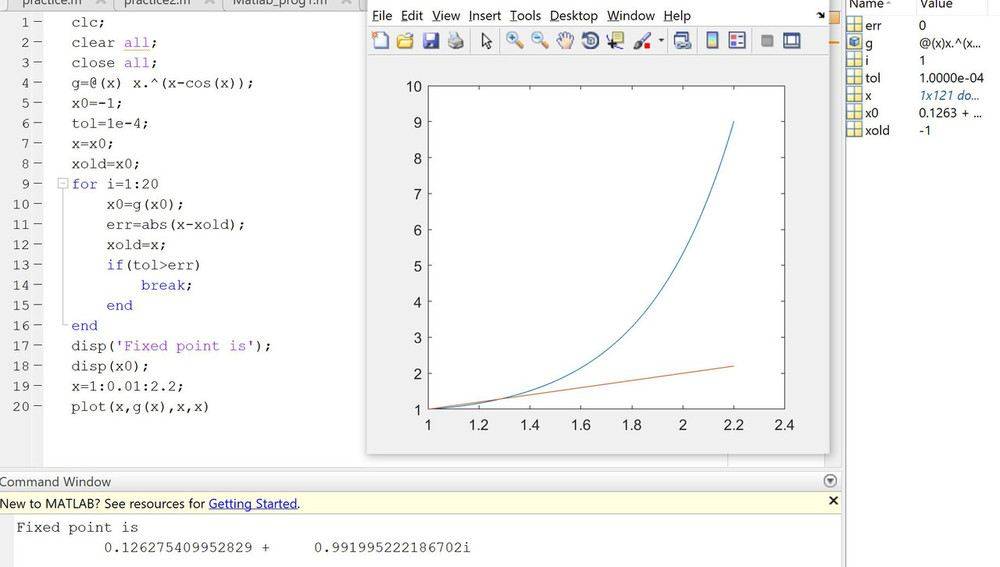
Task: Select the Zoom In magnifier tool
Action: pos(514,41)
